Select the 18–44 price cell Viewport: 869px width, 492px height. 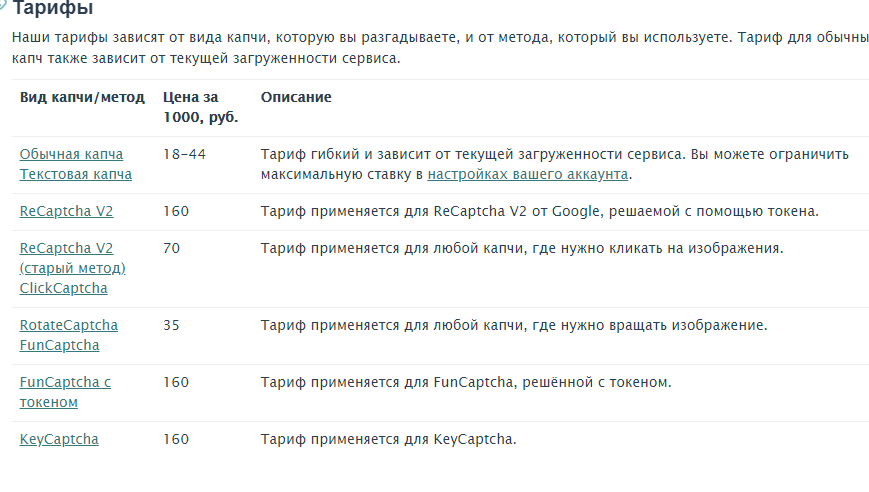185,154
